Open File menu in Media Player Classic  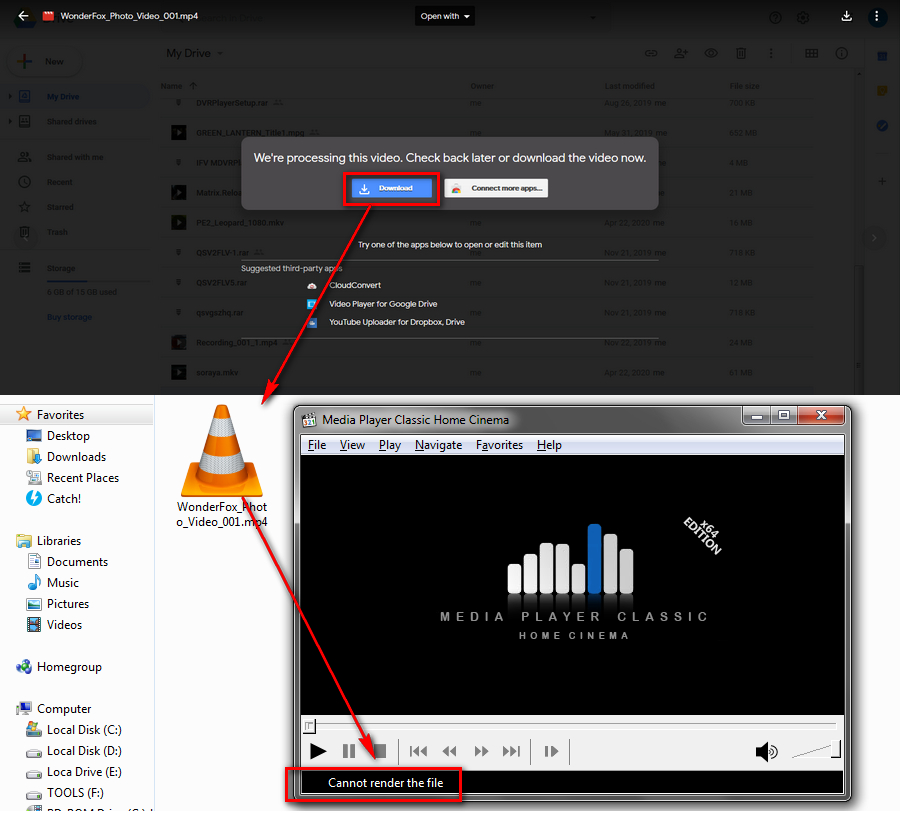[317, 445]
